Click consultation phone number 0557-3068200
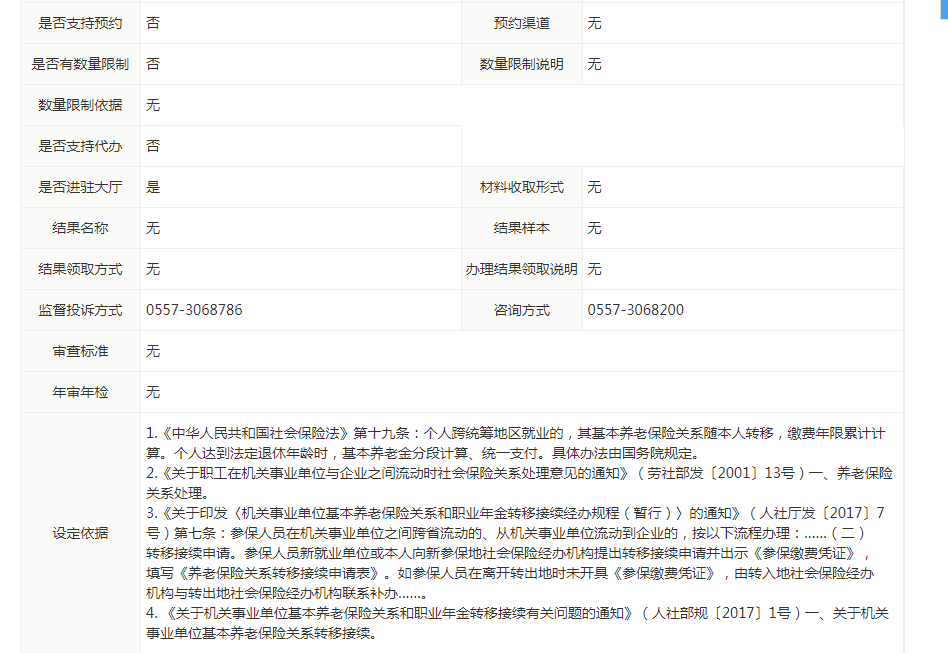Image resolution: width=948 pixels, height=653 pixels. [x=636, y=310]
